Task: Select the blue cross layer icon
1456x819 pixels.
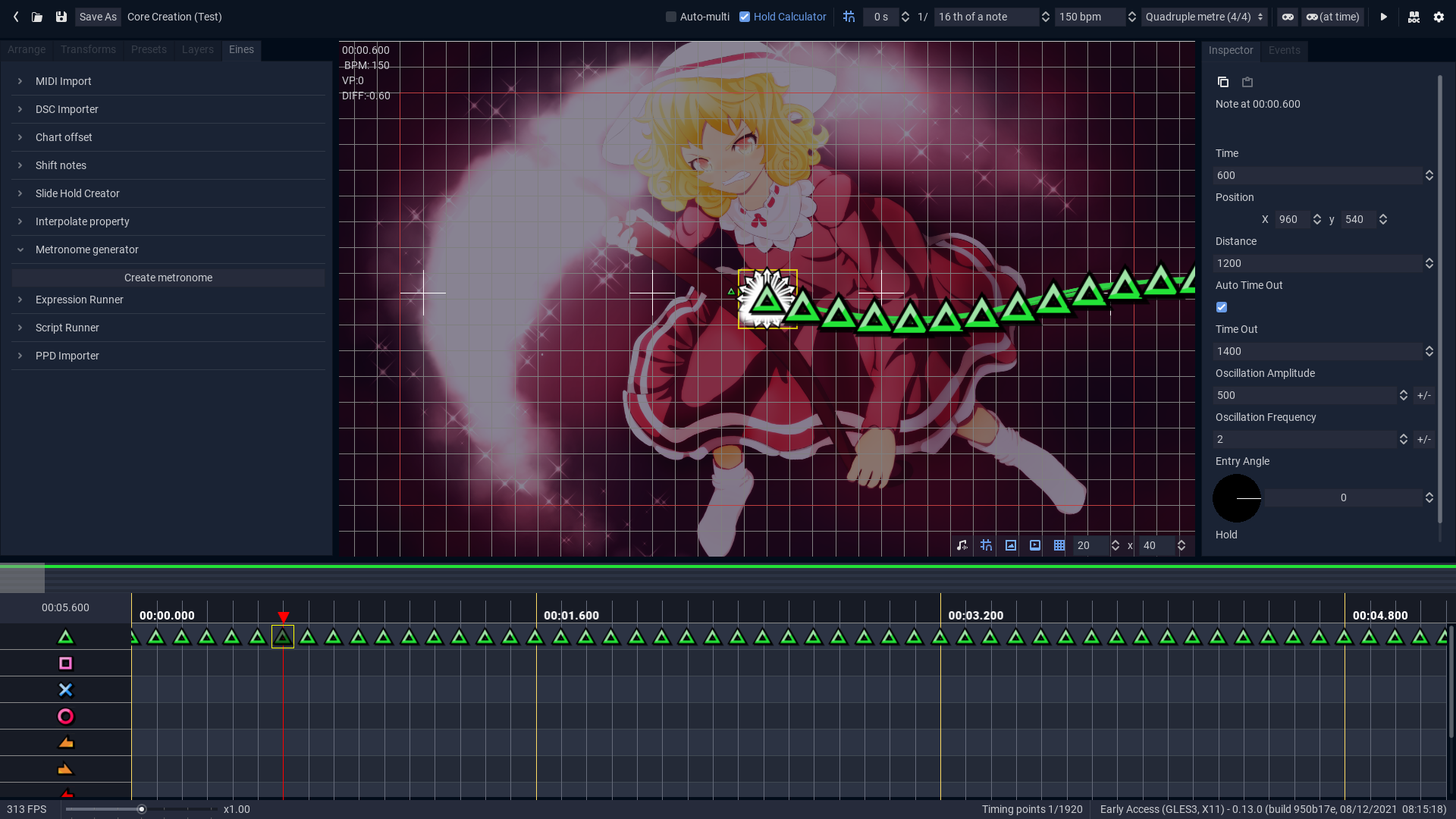Action: pos(66,690)
